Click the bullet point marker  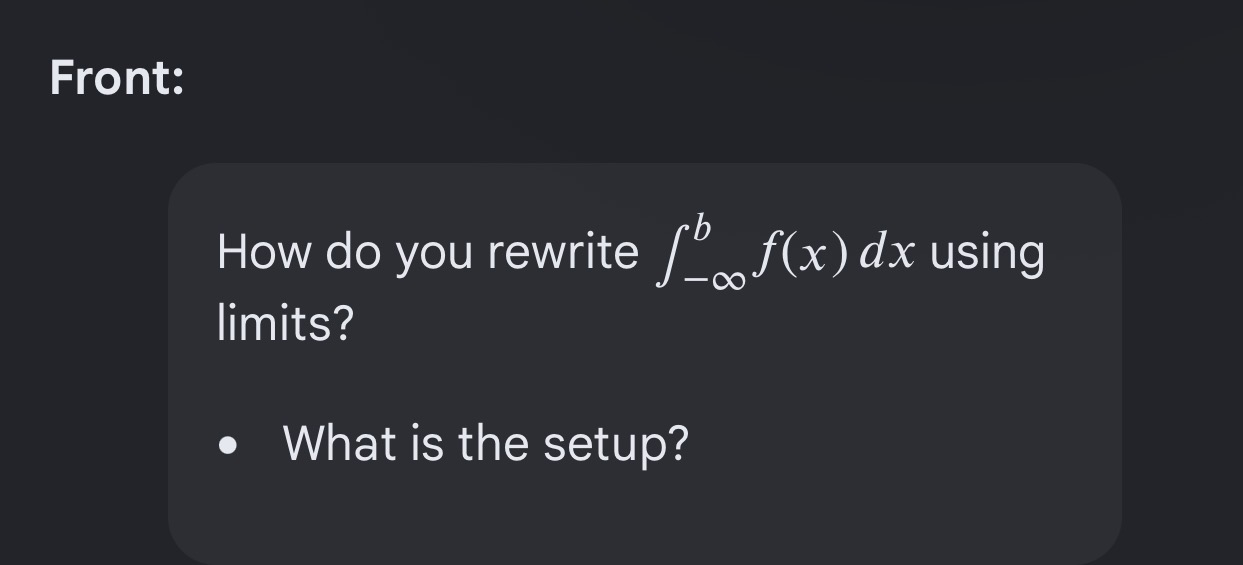pos(230,444)
